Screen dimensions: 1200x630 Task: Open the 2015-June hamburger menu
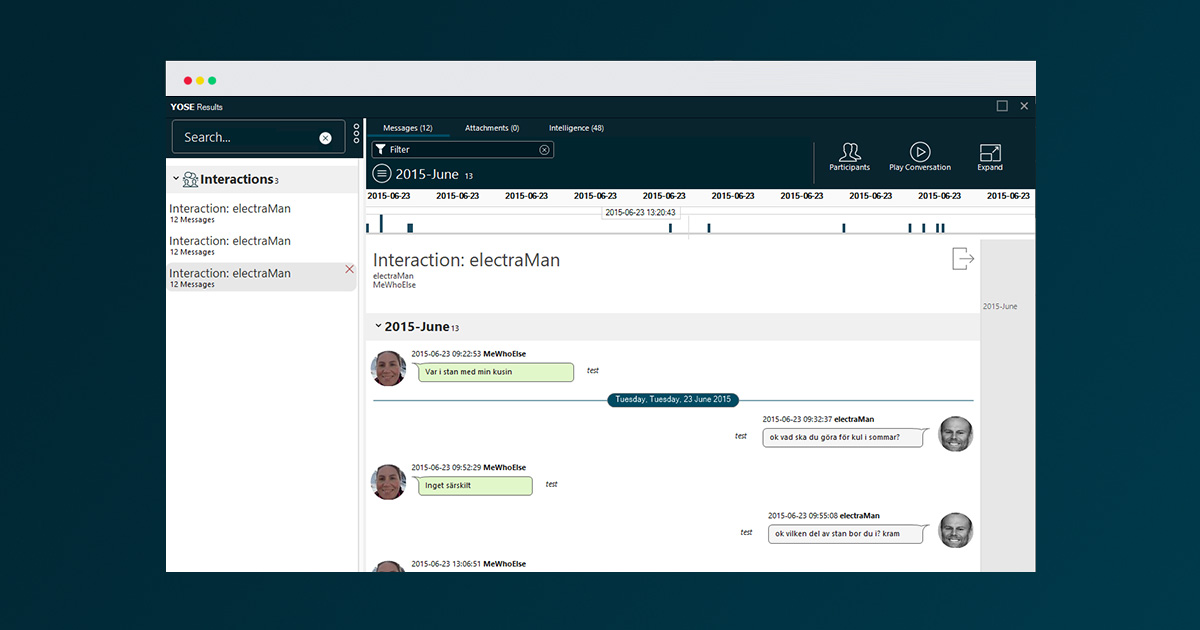(381, 174)
